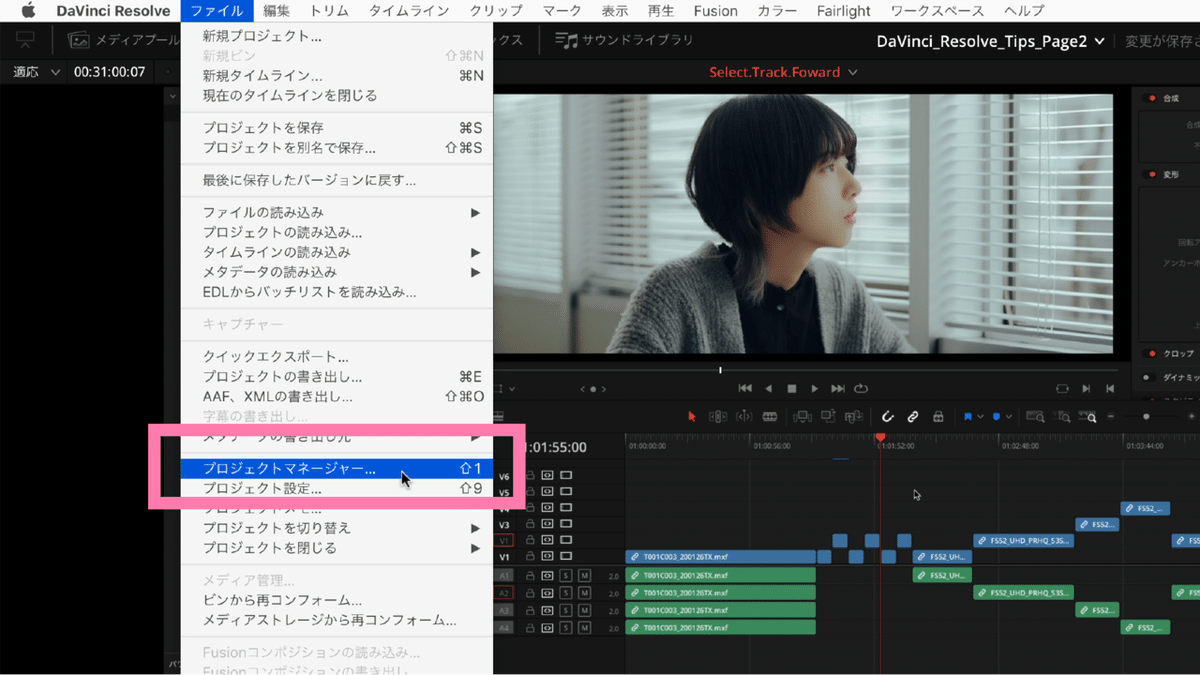Click the Match Frame icon right of viewer transport
1200x675 pixels.
1062,388
